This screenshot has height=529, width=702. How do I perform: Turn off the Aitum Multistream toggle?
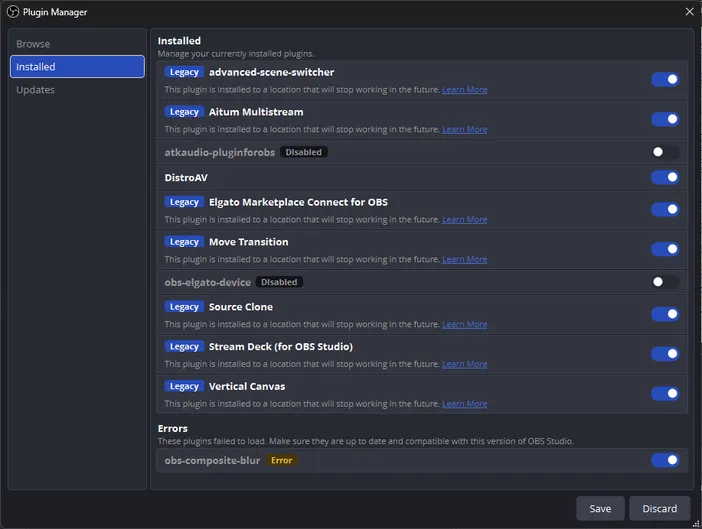665,119
